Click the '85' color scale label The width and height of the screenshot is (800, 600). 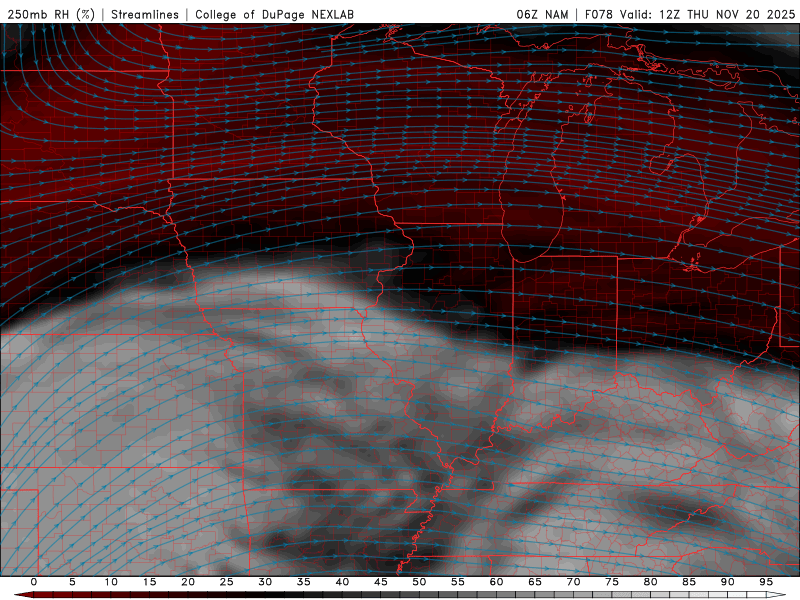[689, 582]
